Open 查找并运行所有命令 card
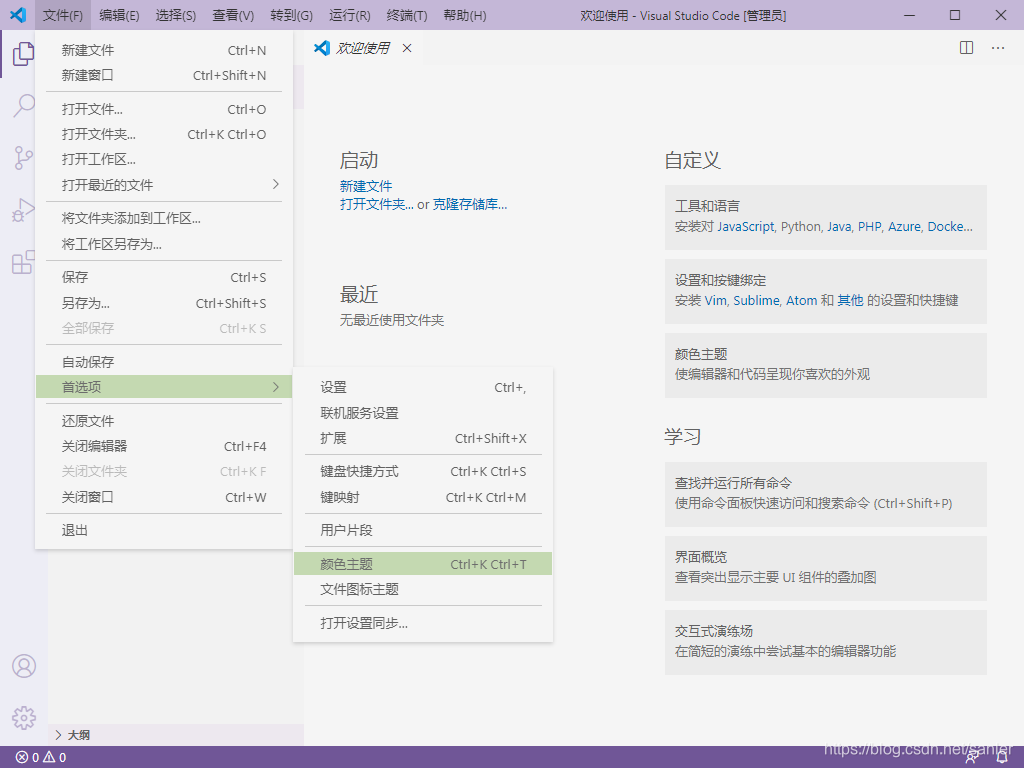Image resolution: width=1024 pixels, height=768 pixels. [825, 494]
